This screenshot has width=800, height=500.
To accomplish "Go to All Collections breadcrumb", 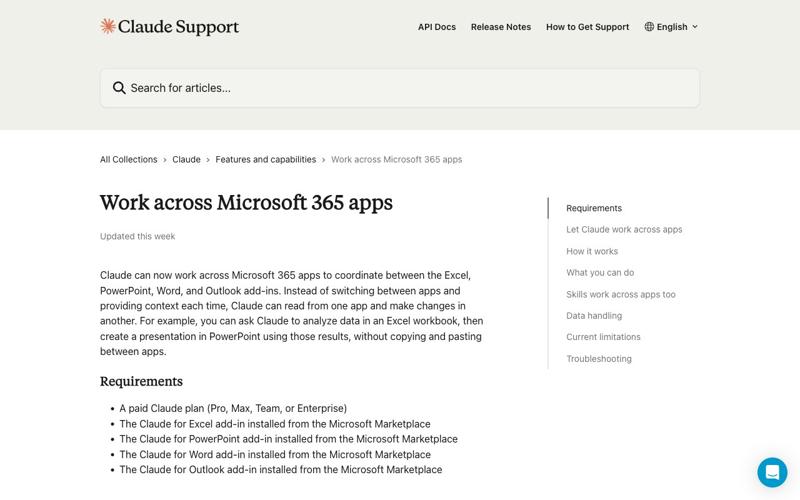I will pos(129,159).
